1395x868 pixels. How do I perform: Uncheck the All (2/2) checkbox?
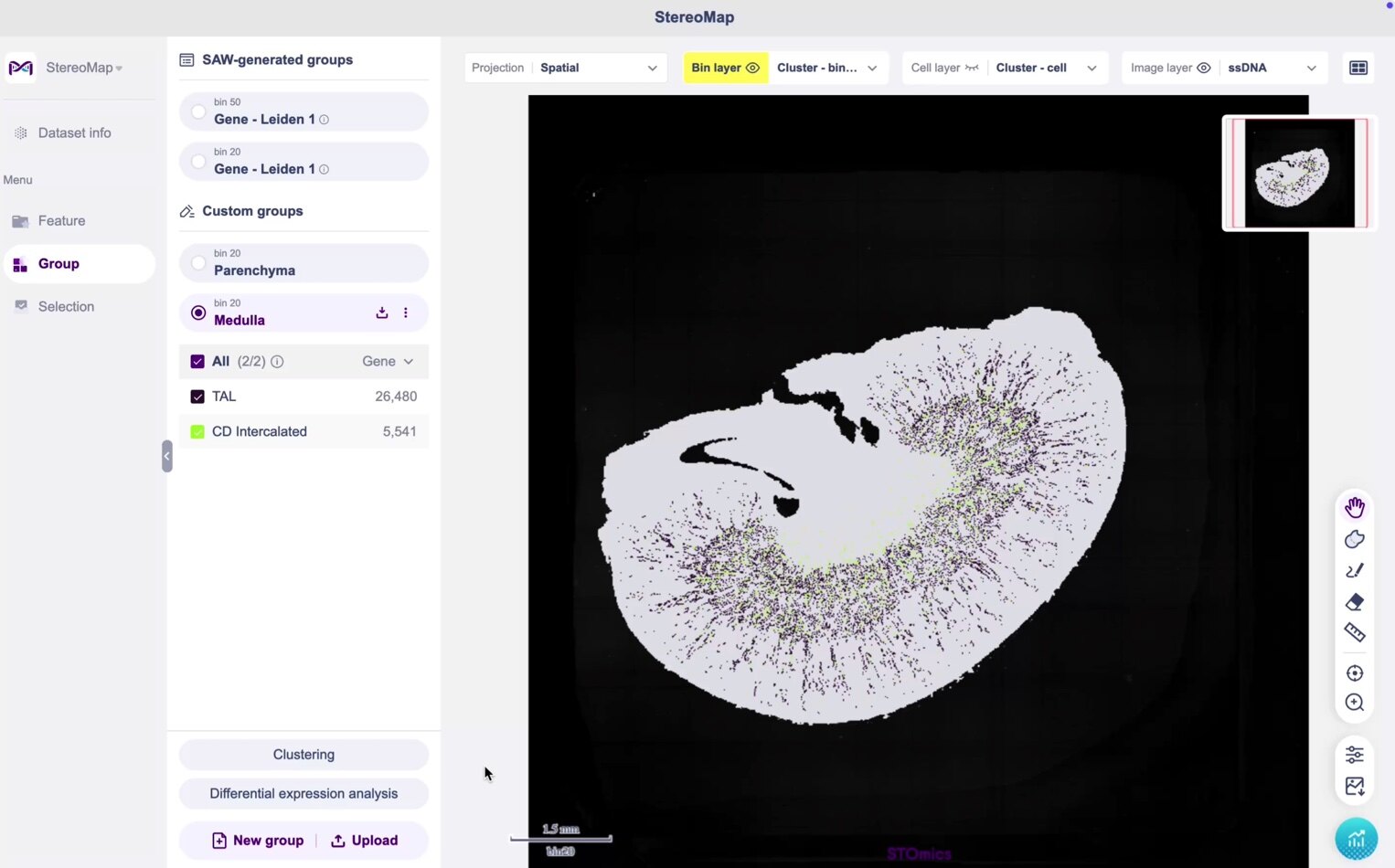(x=197, y=362)
